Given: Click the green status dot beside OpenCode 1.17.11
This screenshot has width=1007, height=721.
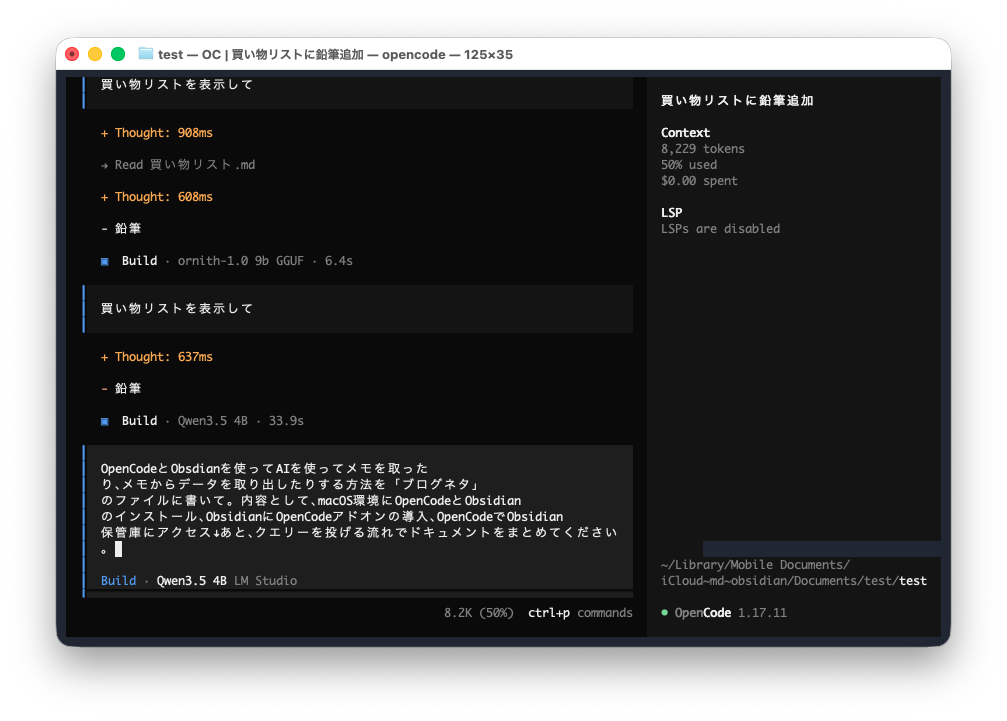Looking at the screenshot, I should (665, 612).
